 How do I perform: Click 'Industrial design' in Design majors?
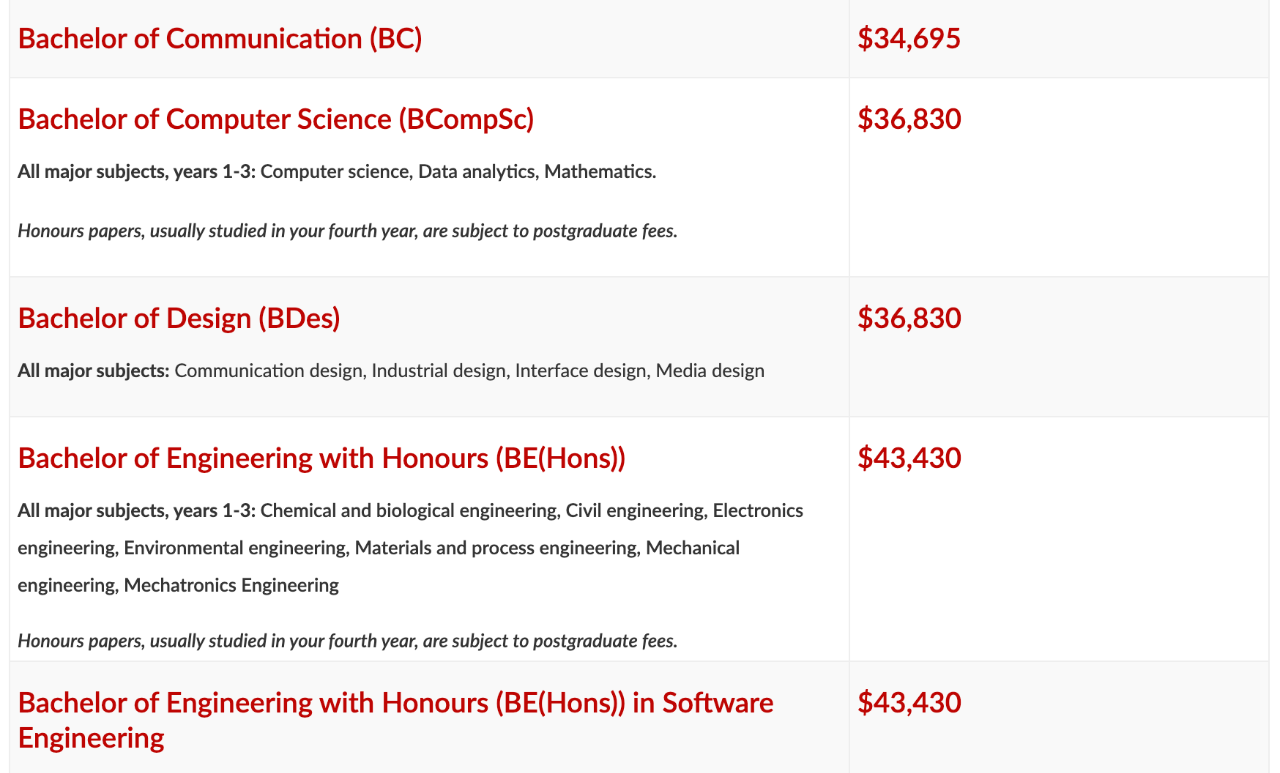coord(438,371)
